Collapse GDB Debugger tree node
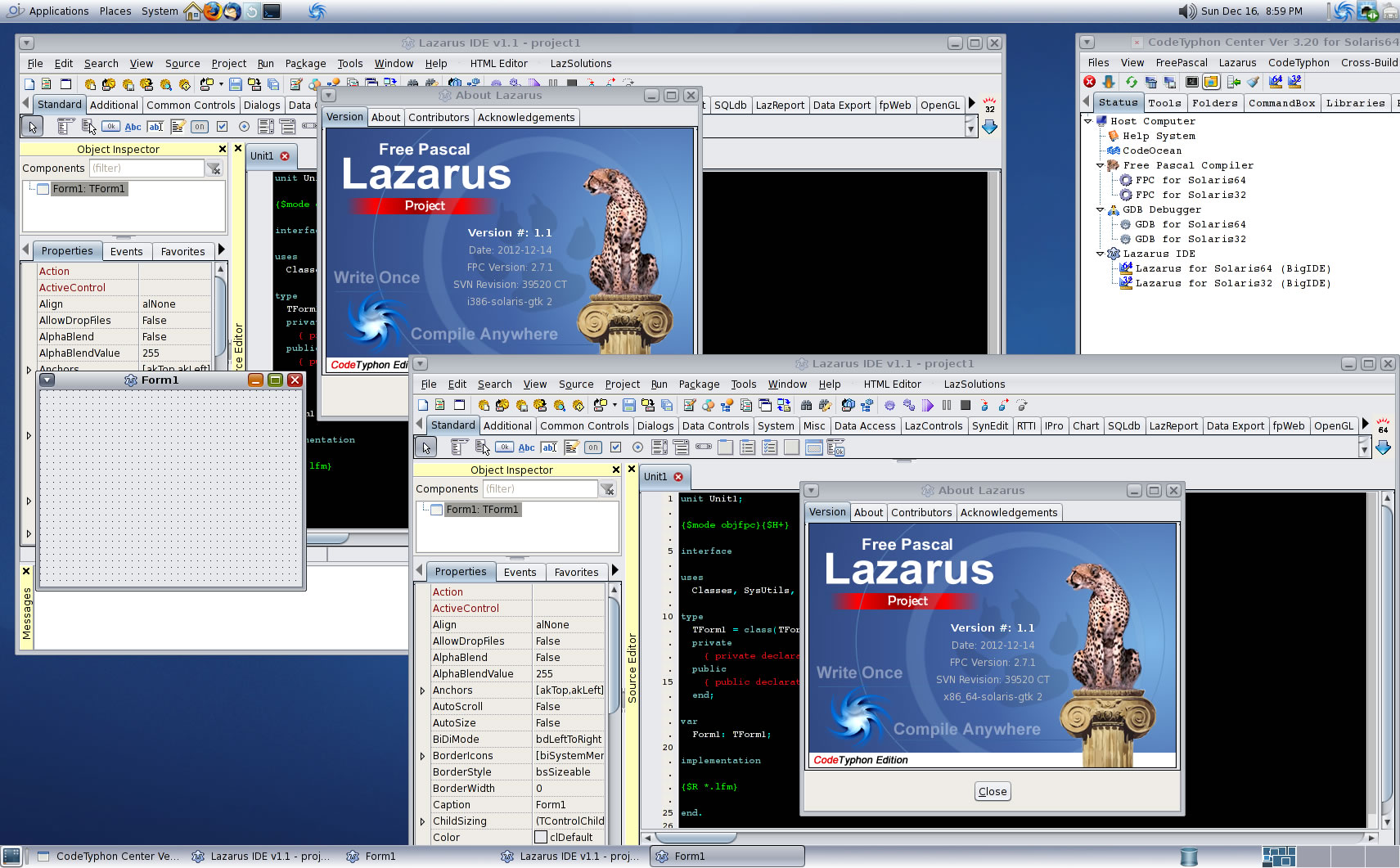Screen dimensions: 1400x868 click(1101, 209)
